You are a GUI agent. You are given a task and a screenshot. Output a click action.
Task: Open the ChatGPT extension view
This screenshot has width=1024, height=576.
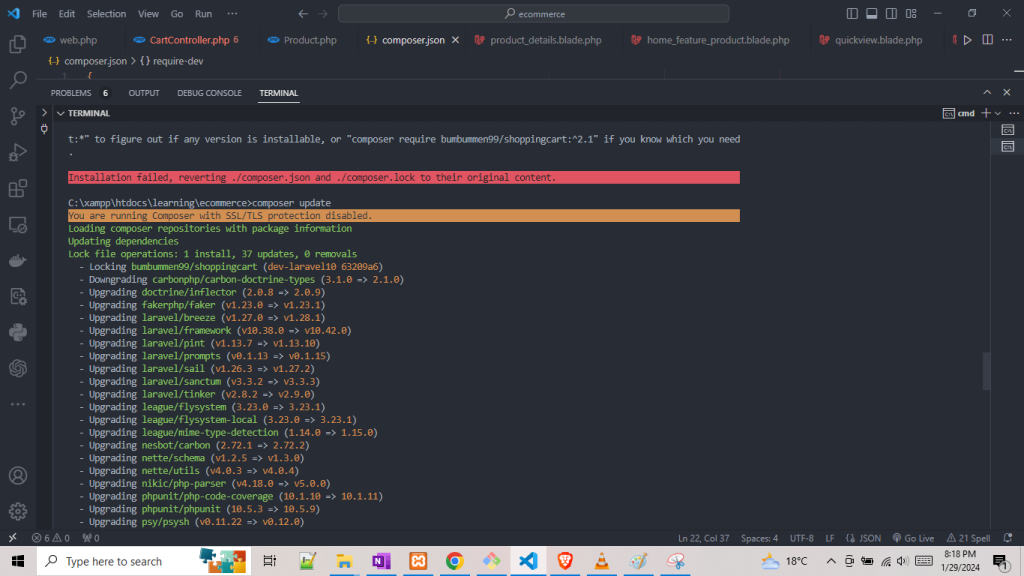pyautogui.click(x=18, y=368)
